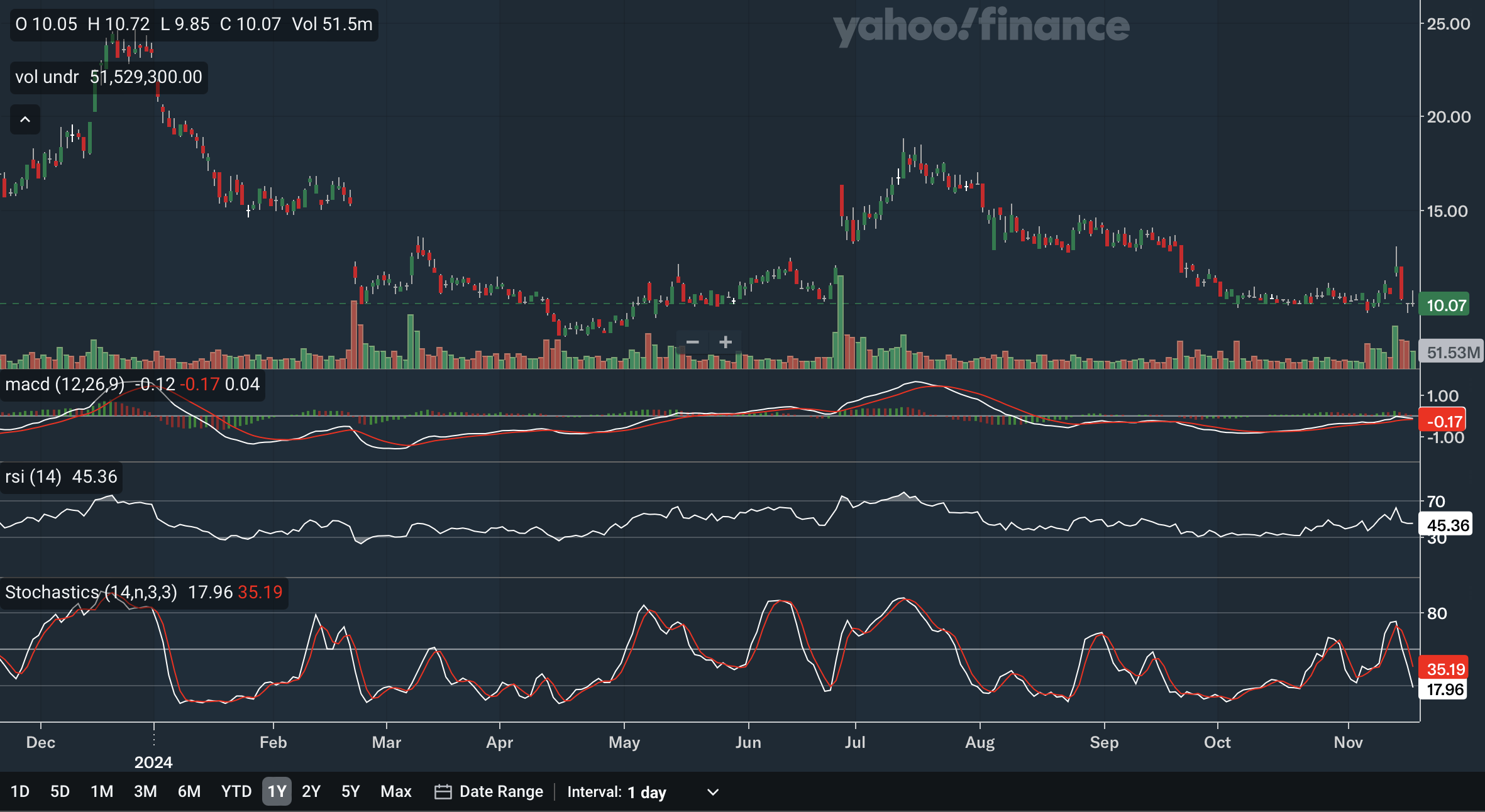Click the chart zoom in plus icon
This screenshot has height=812, width=1485.
pyautogui.click(x=726, y=343)
